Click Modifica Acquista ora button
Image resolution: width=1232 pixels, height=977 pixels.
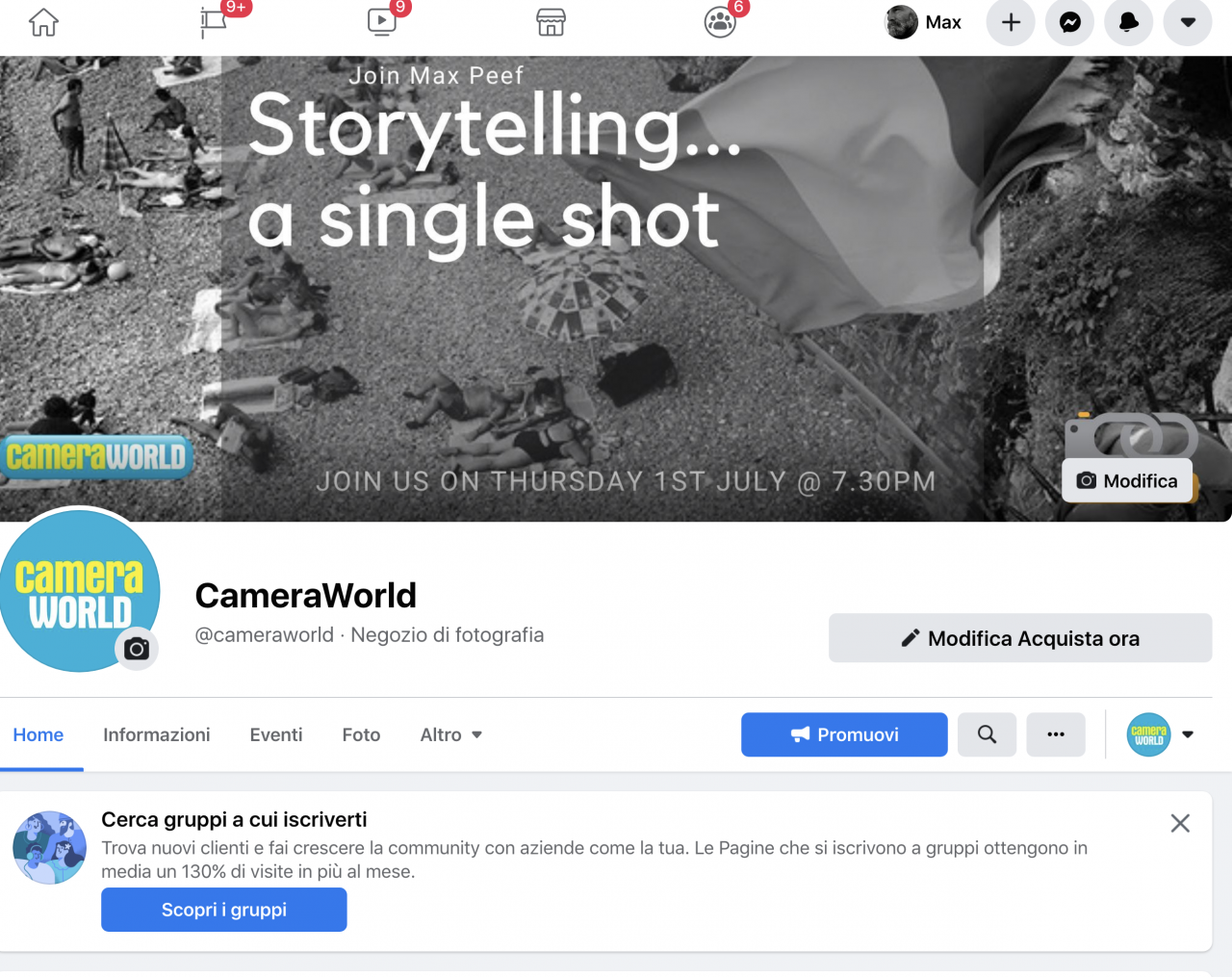tap(1020, 638)
